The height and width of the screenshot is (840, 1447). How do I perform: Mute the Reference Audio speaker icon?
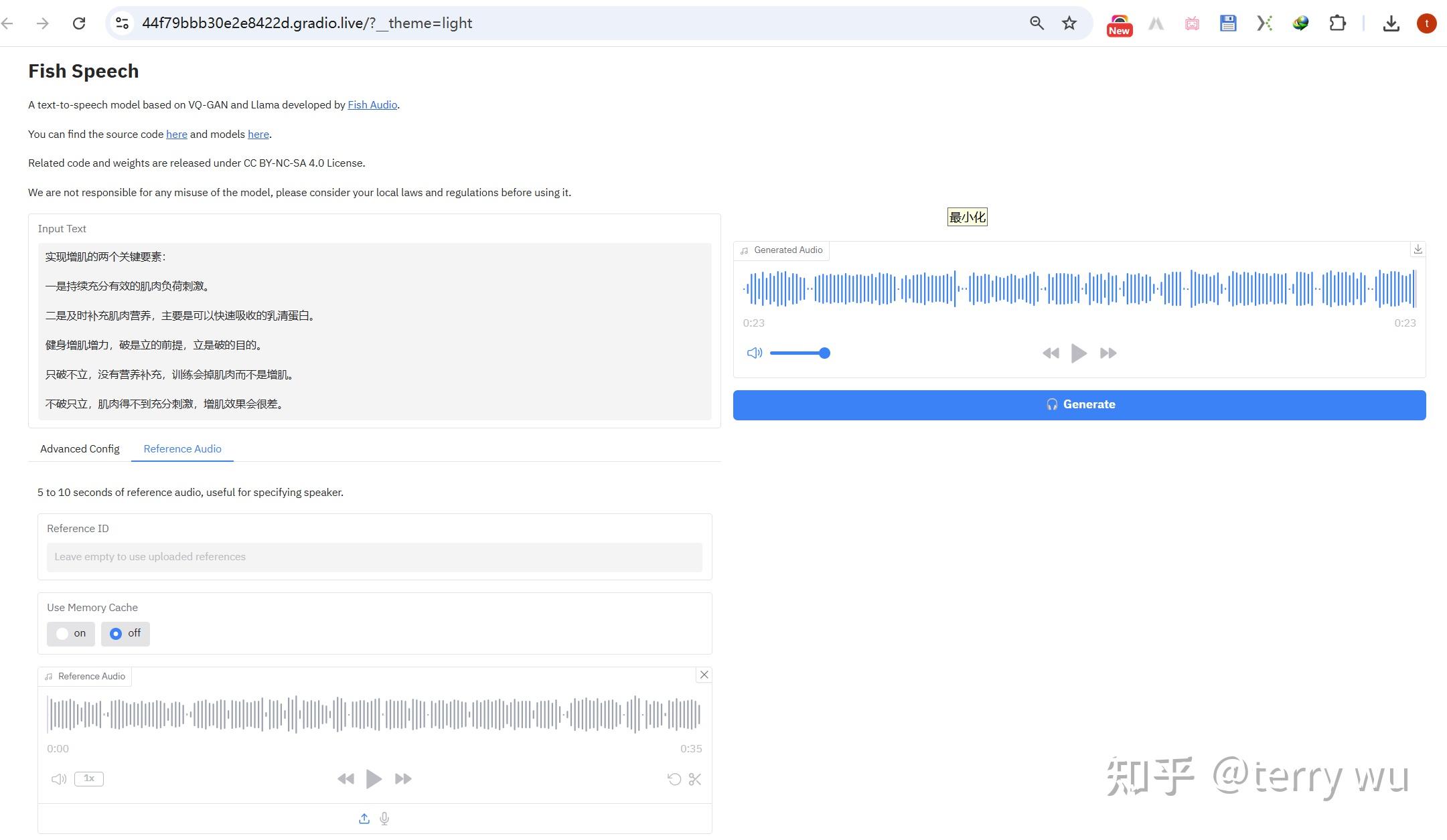(58, 779)
